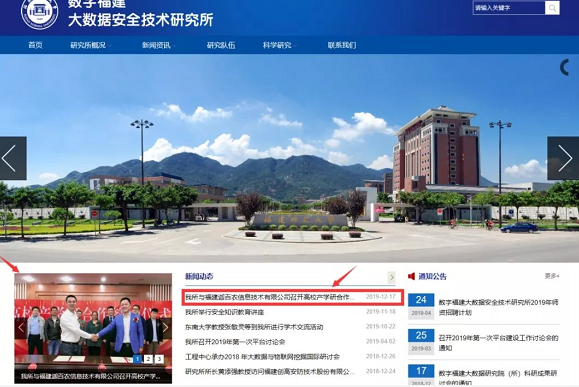The image size is (579, 387).
Task: Click the university seal logo
Action: click(40, 11)
